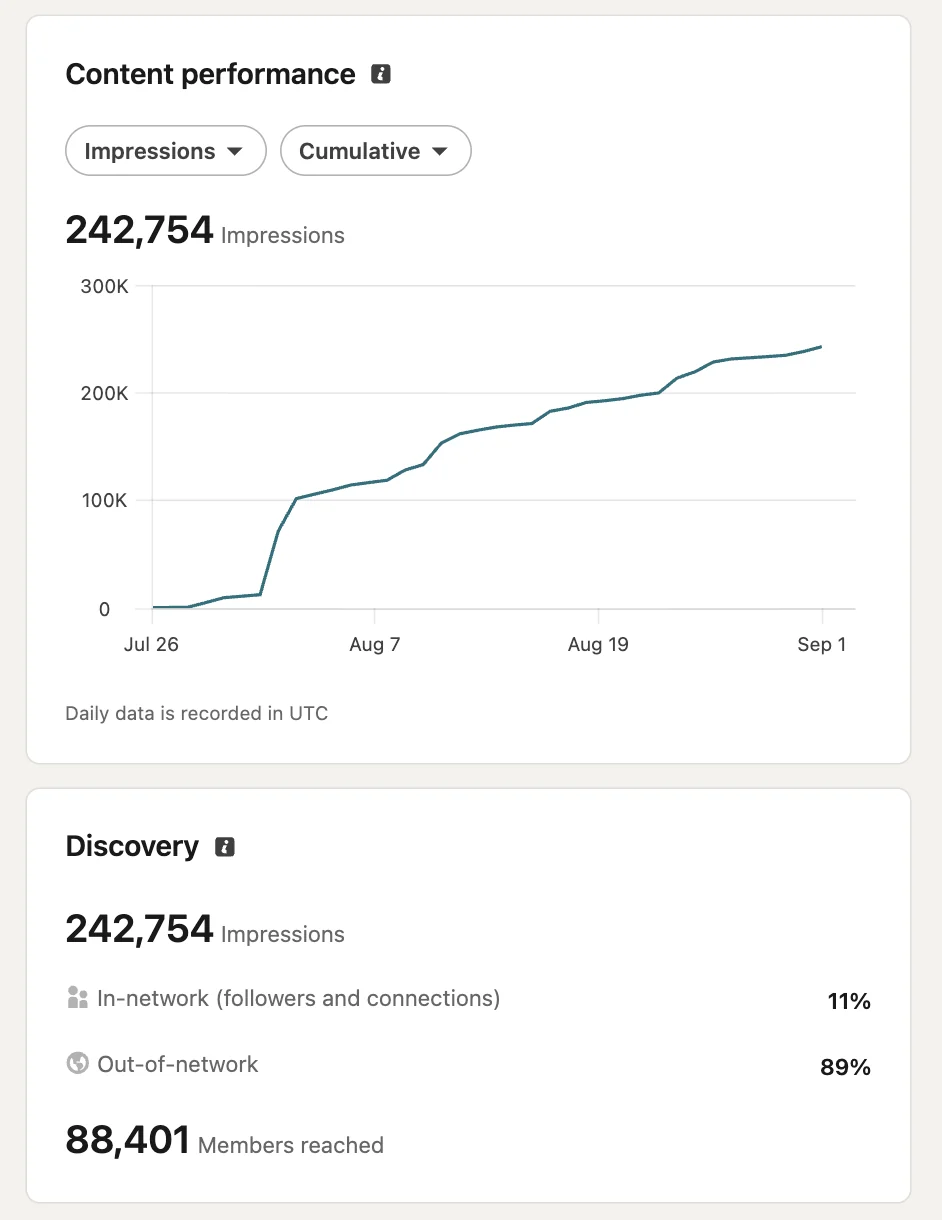Click the Jul 26 x-axis label
Image resolution: width=942 pixels, height=1220 pixels.
click(151, 644)
